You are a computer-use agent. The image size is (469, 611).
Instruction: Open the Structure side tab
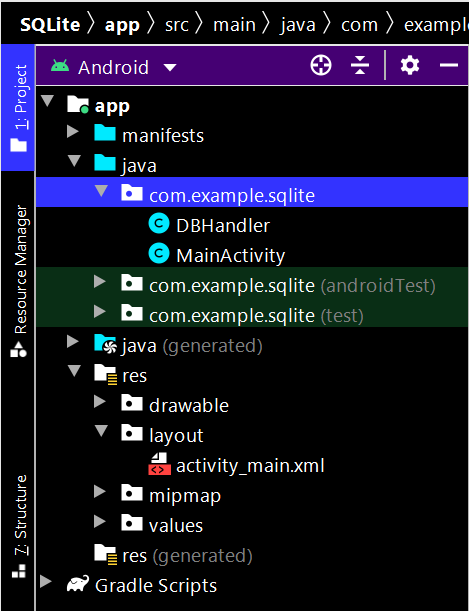(x=18, y=526)
